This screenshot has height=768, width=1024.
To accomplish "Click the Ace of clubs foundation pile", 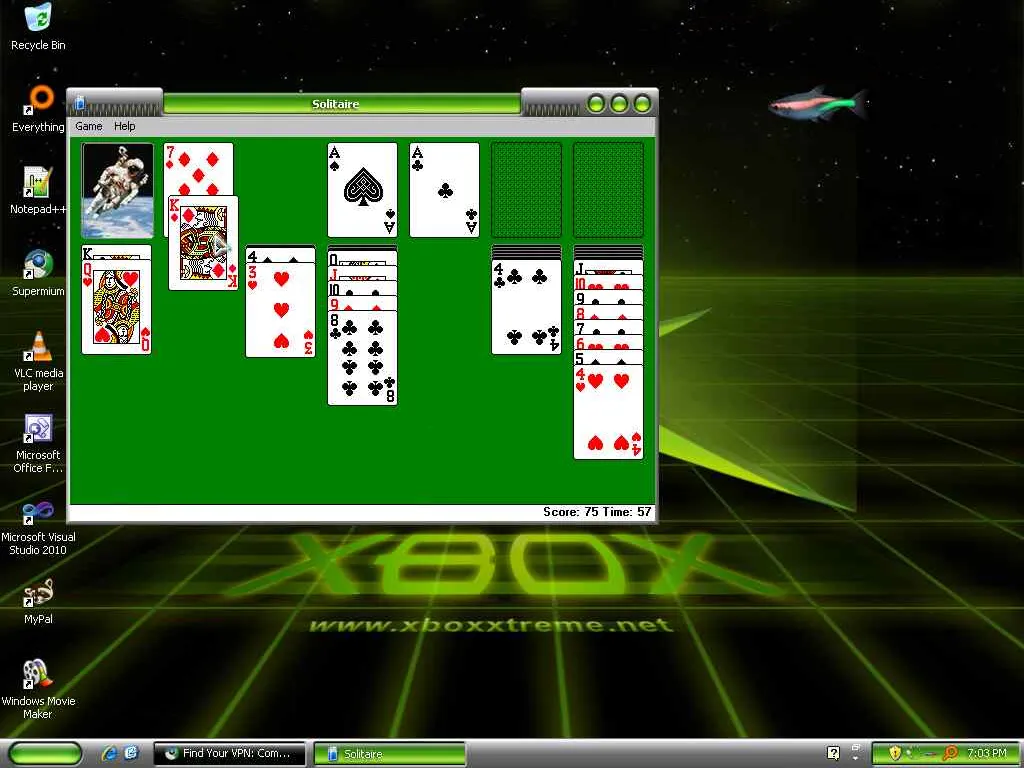I will pos(445,190).
